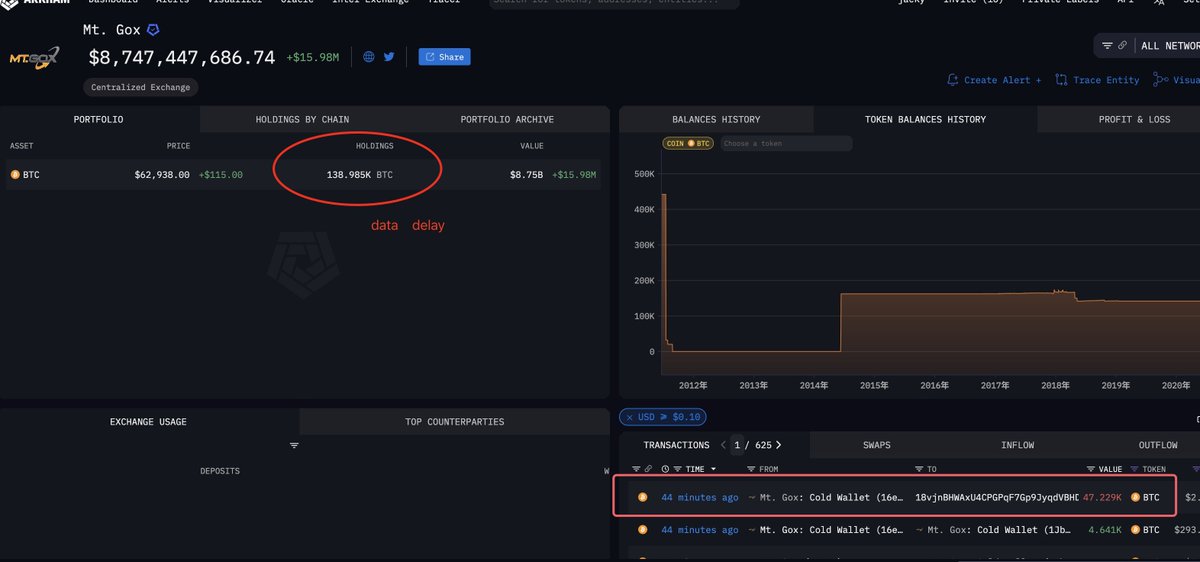Click the page number 1 field
Viewport: 1200px width, 562px height.
click(738, 445)
